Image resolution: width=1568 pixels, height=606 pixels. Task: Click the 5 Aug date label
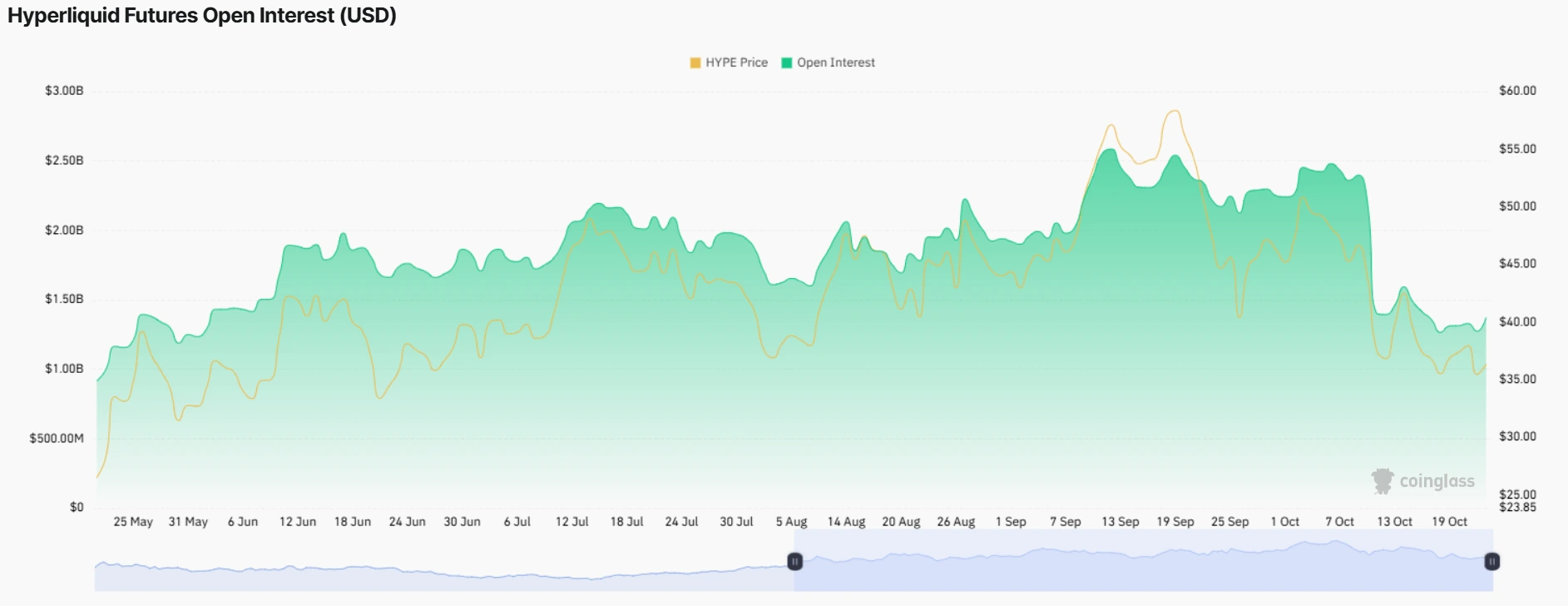791,522
